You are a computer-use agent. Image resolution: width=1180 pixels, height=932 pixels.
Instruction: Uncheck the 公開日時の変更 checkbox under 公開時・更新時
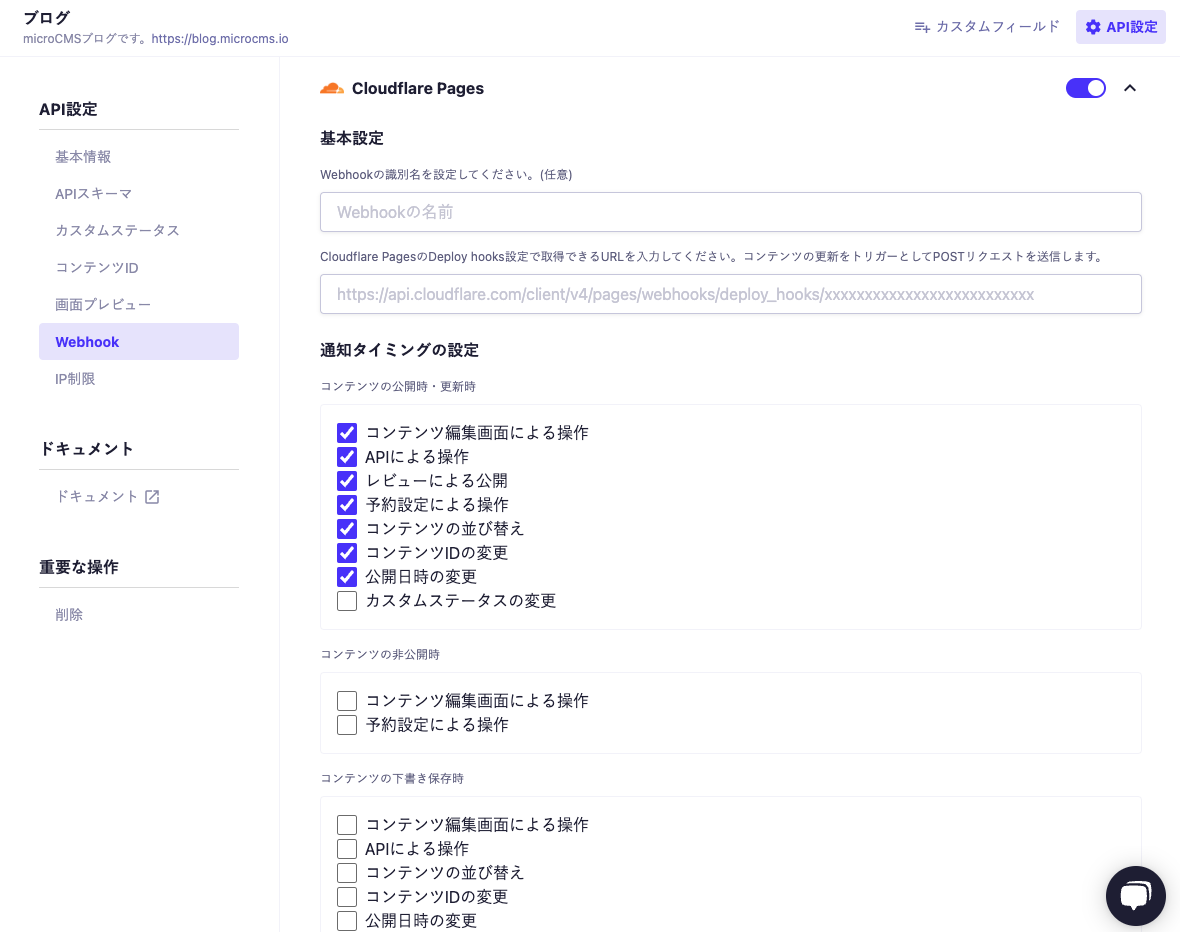point(347,577)
